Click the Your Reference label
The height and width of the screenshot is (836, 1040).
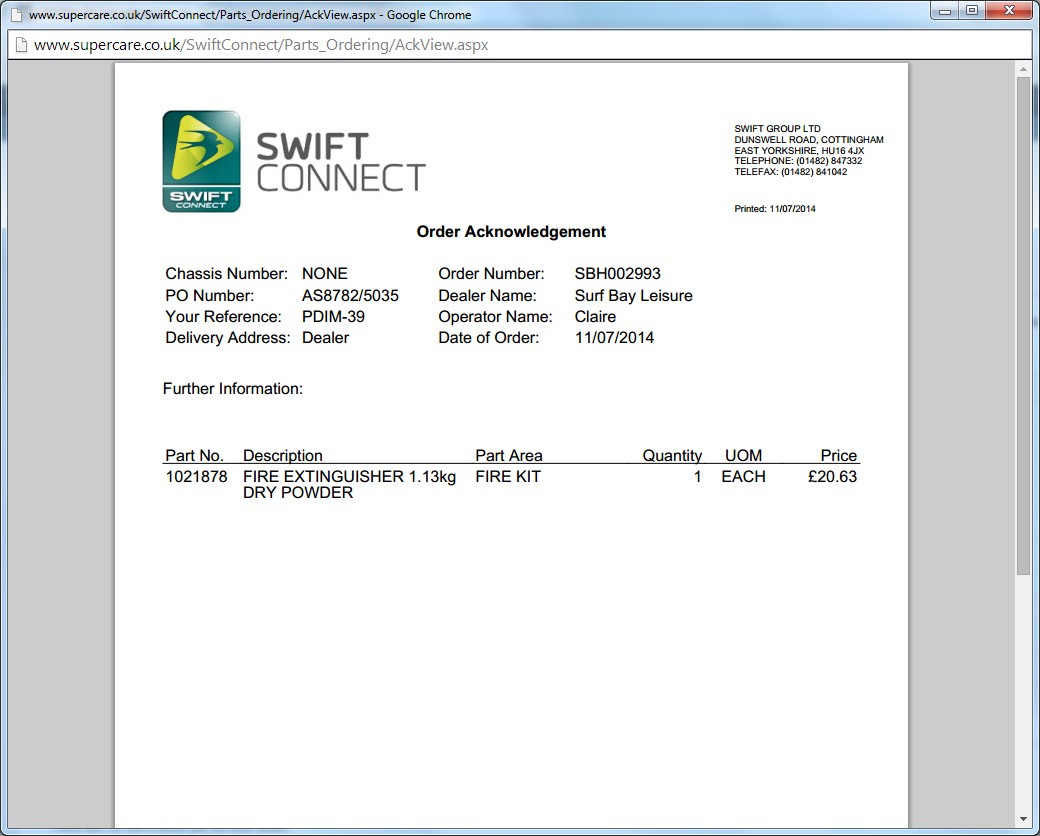pos(223,316)
